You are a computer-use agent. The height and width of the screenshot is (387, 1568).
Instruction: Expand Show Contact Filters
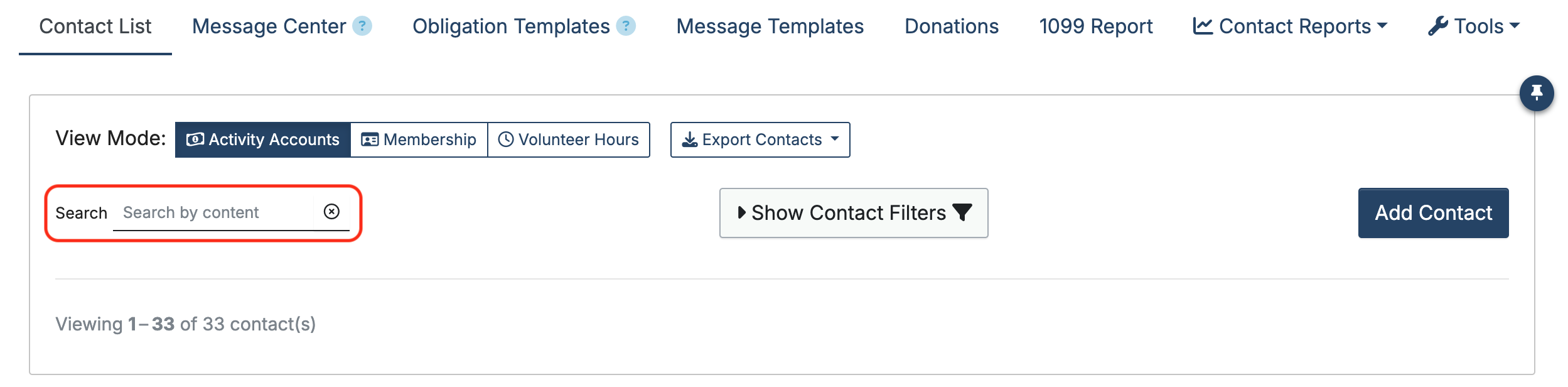853,213
